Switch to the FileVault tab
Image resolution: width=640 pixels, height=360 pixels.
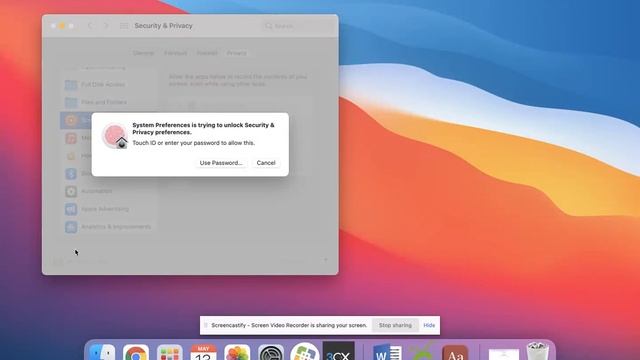[176, 53]
